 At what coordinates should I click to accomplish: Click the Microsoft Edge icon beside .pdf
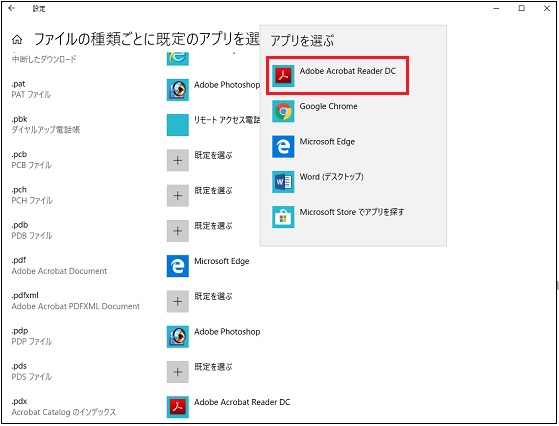pos(178,266)
